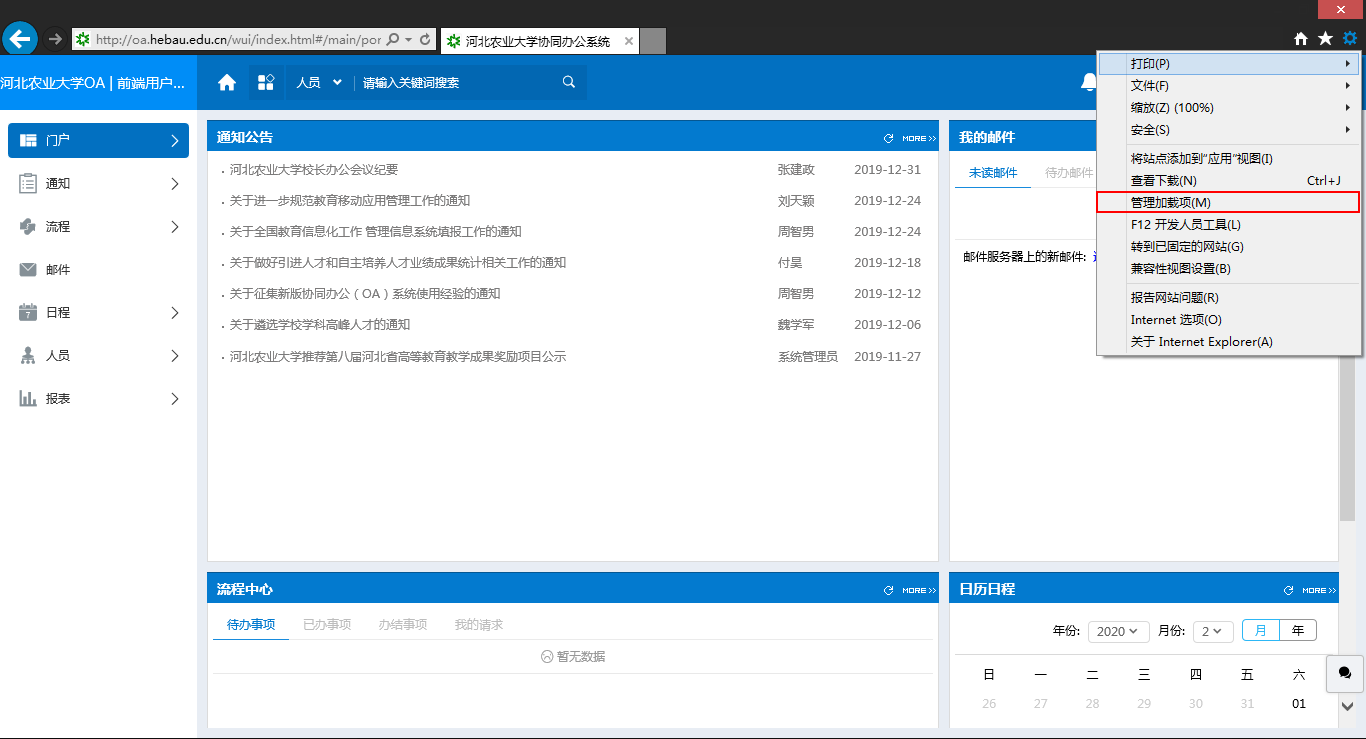The image size is (1366, 739).
Task: Click the 流程 sidebar icon
Action: pyautogui.click(x=28, y=226)
